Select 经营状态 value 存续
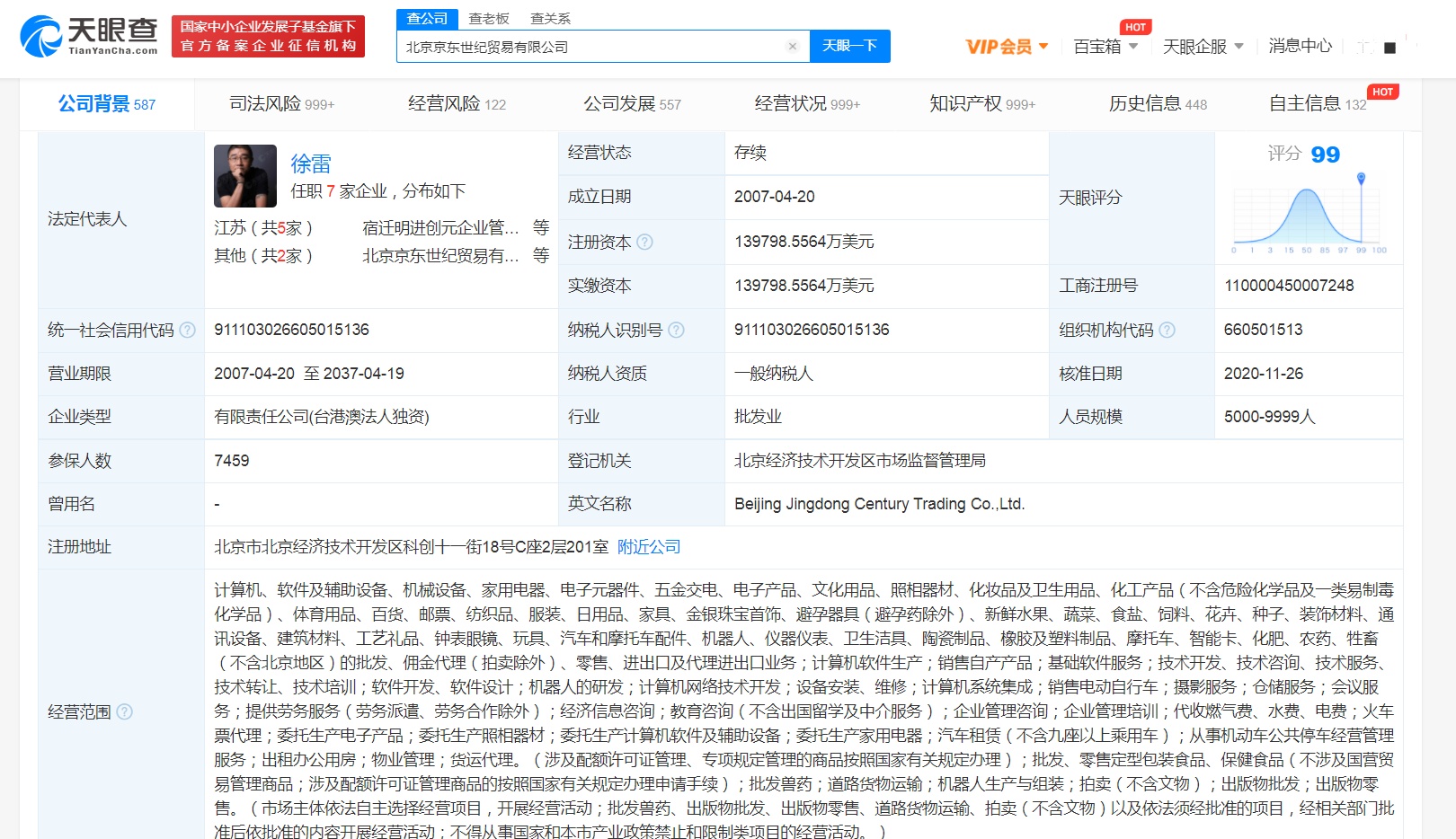1456x839 pixels. pos(750,153)
